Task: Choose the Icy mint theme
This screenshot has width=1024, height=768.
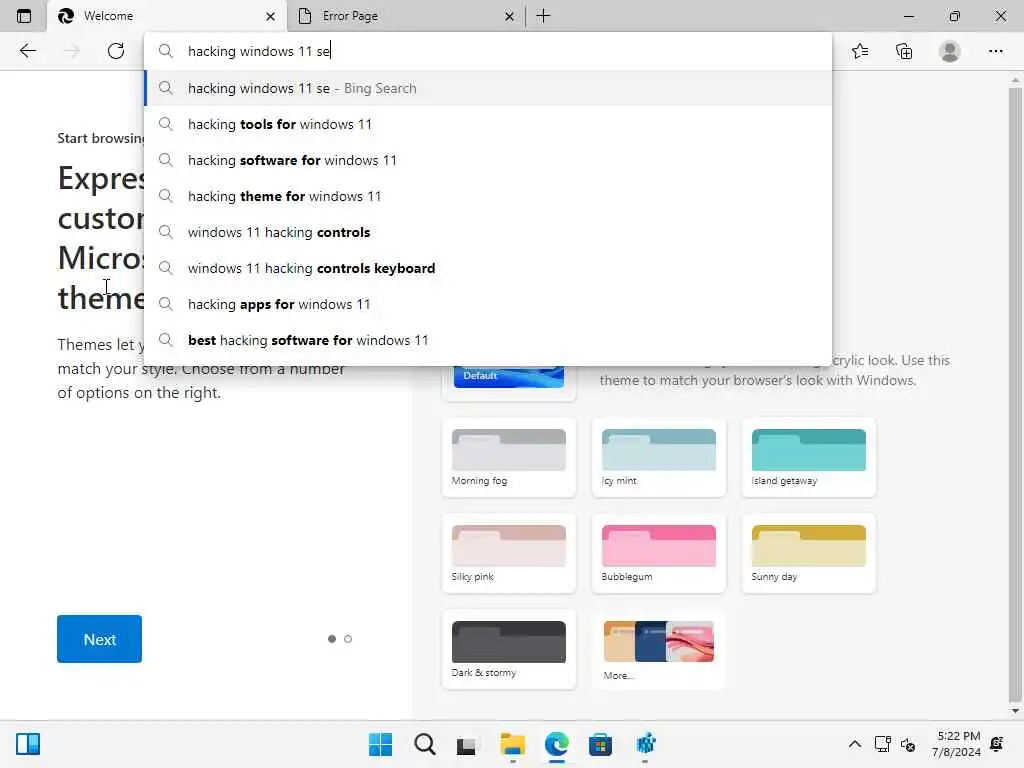Action: coord(658,458)
